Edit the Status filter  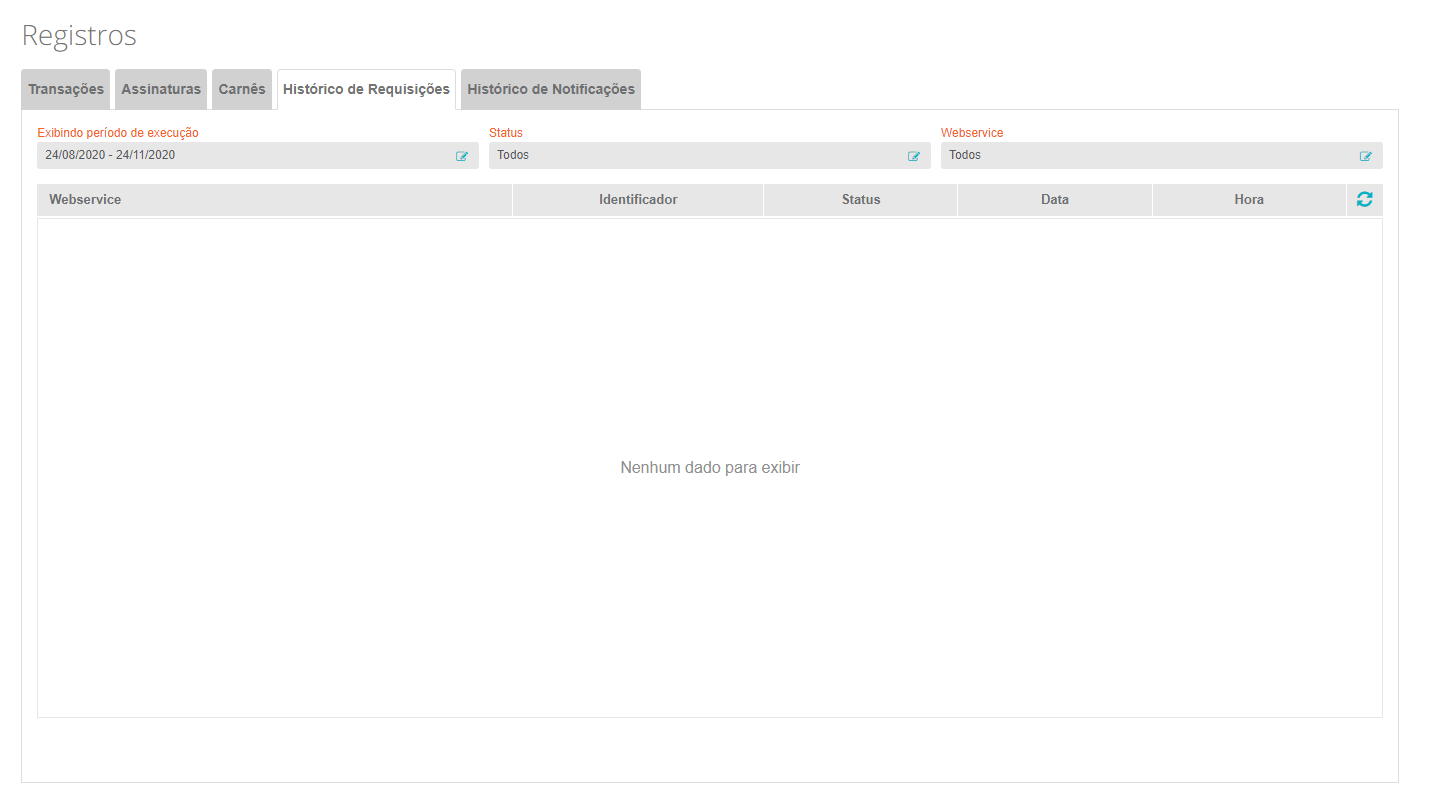(914, 156)
